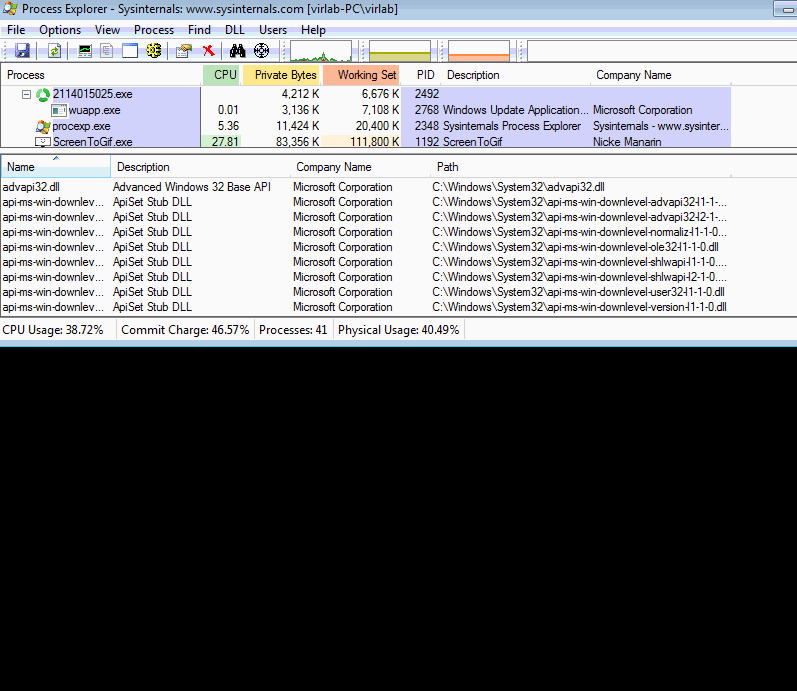Click the Refresh Now toolbar icon
Image resolution: width=797 pixels, height=691 pixels.
(x=54, y=50)
